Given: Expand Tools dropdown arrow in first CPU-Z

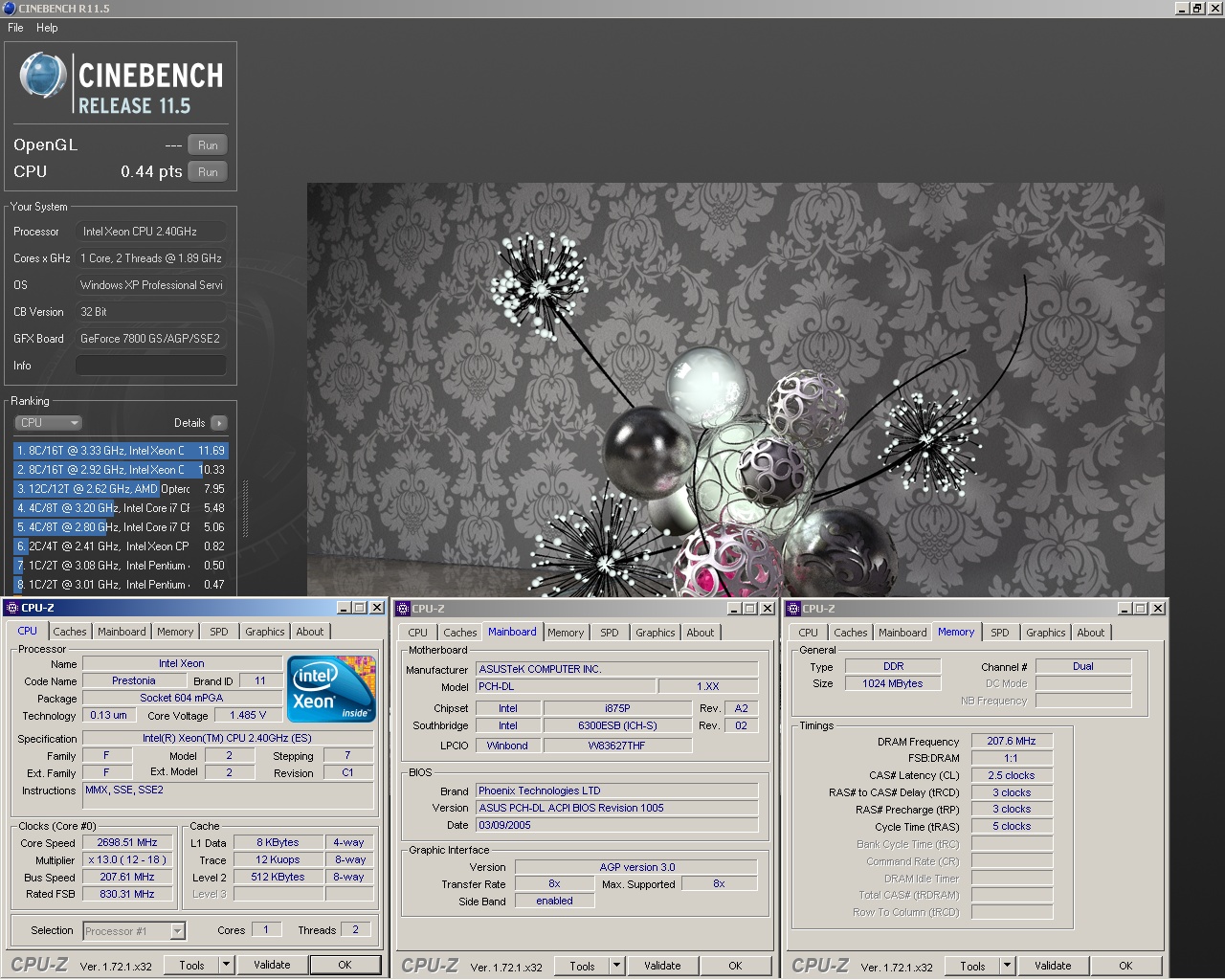Looking at the screenshot, I should pyautogui.click(x=227, y=965).
